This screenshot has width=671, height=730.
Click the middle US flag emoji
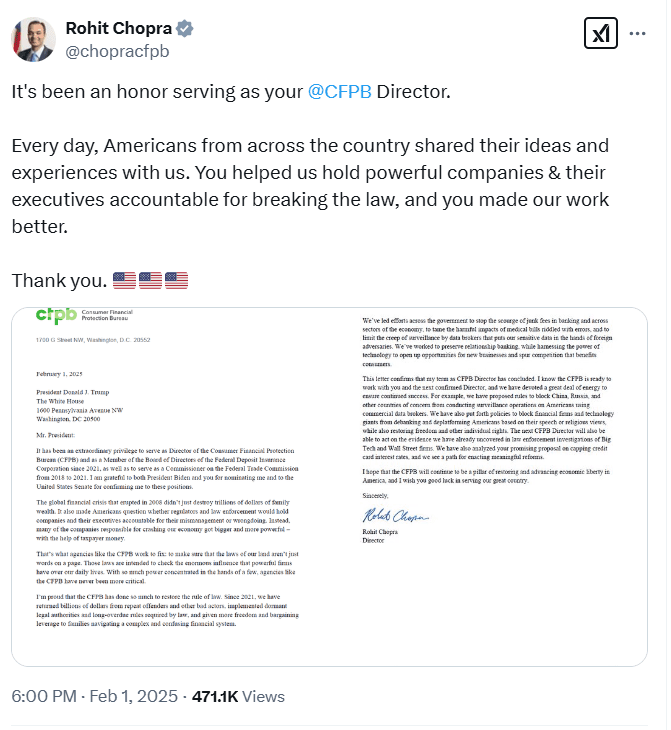tap(150, 281)
